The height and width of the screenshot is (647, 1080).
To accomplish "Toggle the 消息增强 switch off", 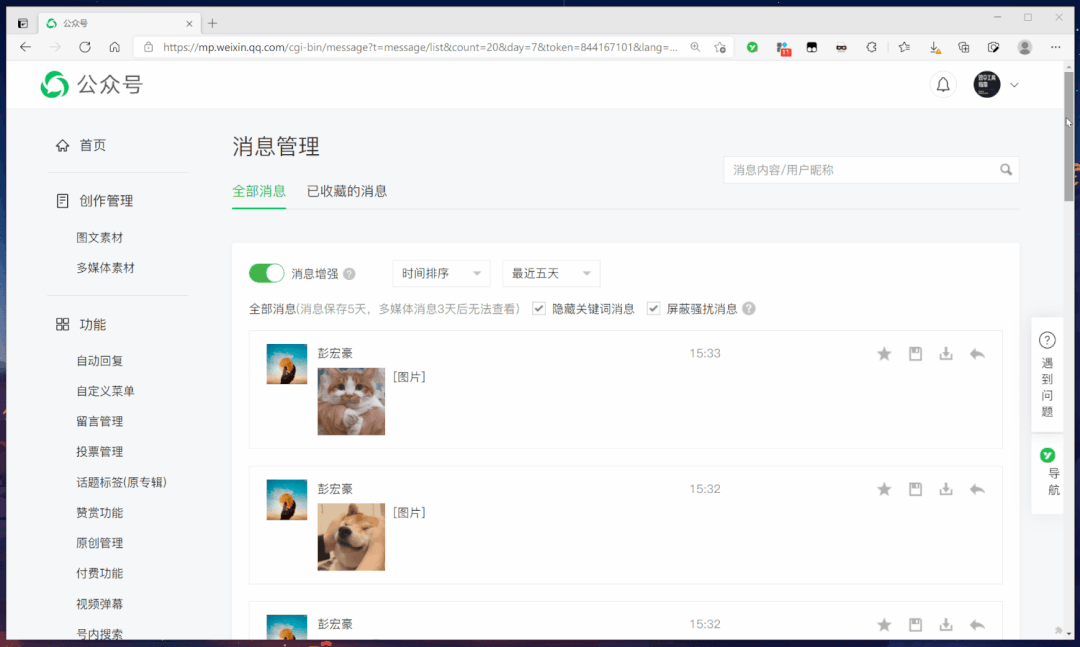I will tap(266, 272).
